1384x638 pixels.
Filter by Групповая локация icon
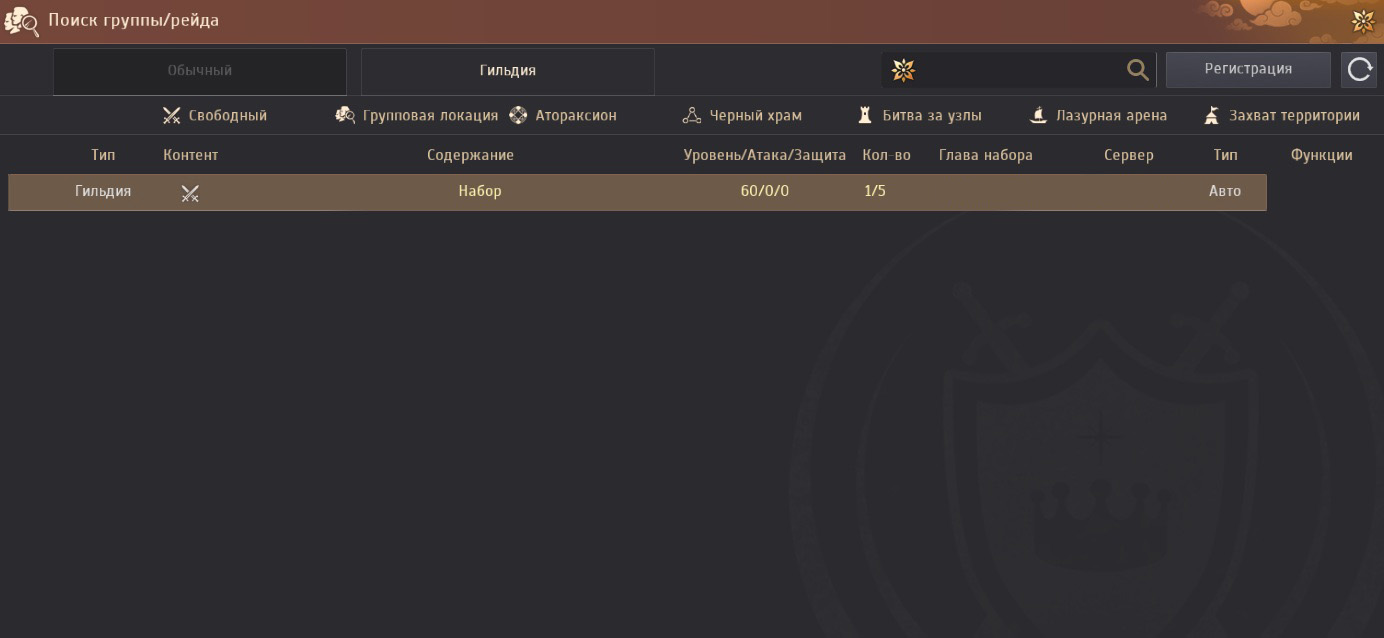[345, 116]
